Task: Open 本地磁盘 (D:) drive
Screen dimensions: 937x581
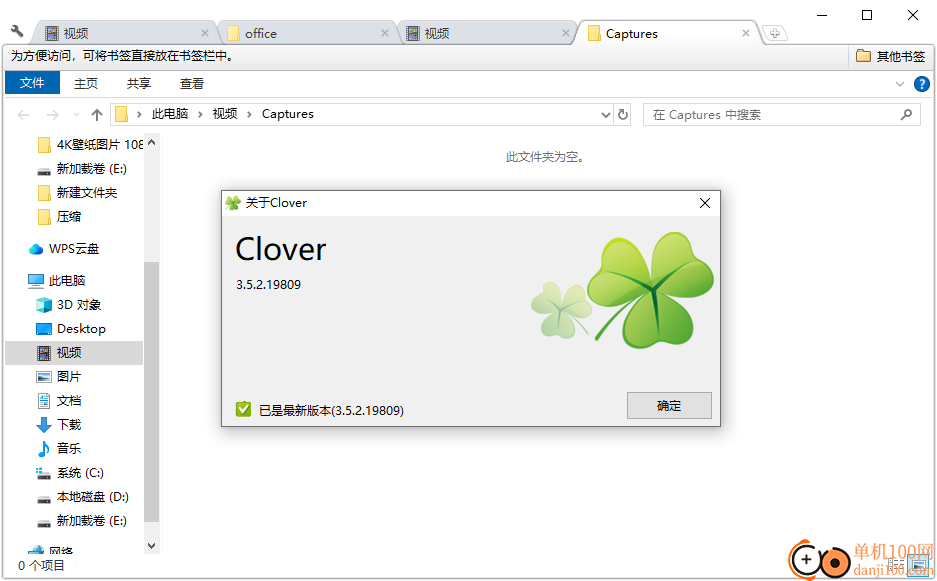Action: click(x=82, y=497)
